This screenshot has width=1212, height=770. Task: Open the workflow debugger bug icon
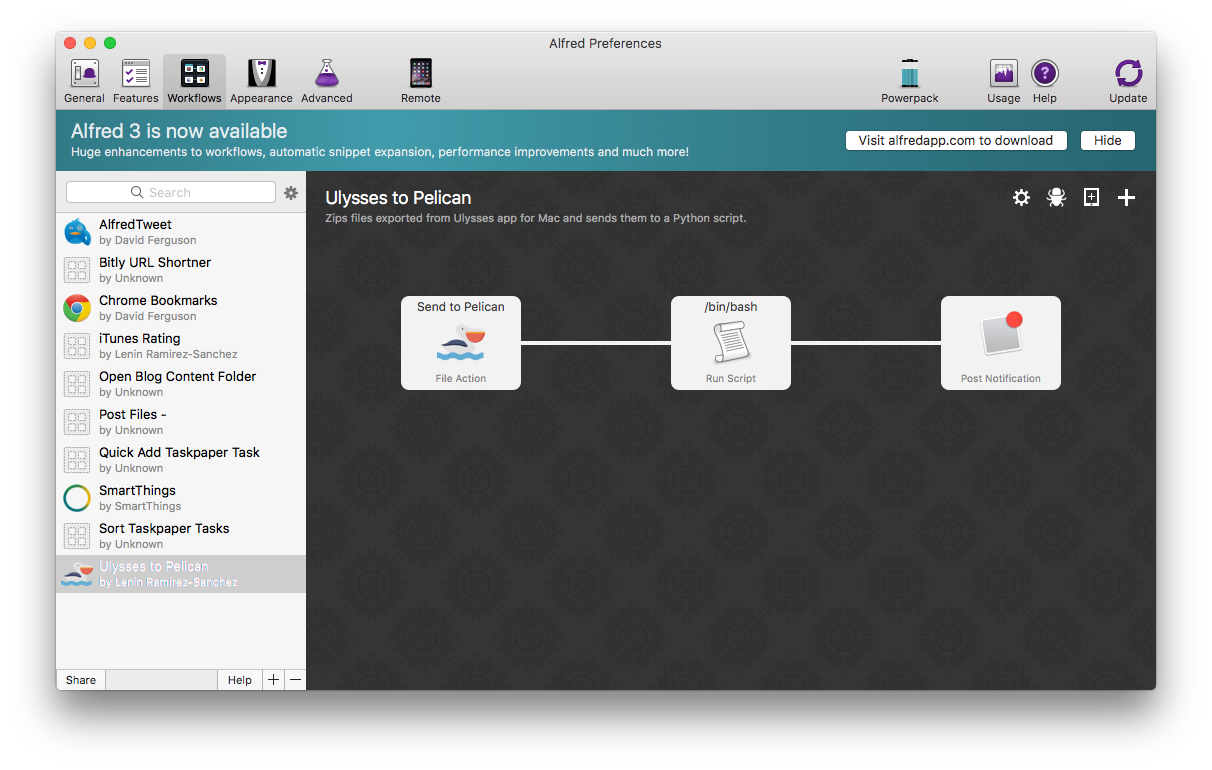click(x=1056, y=198)
